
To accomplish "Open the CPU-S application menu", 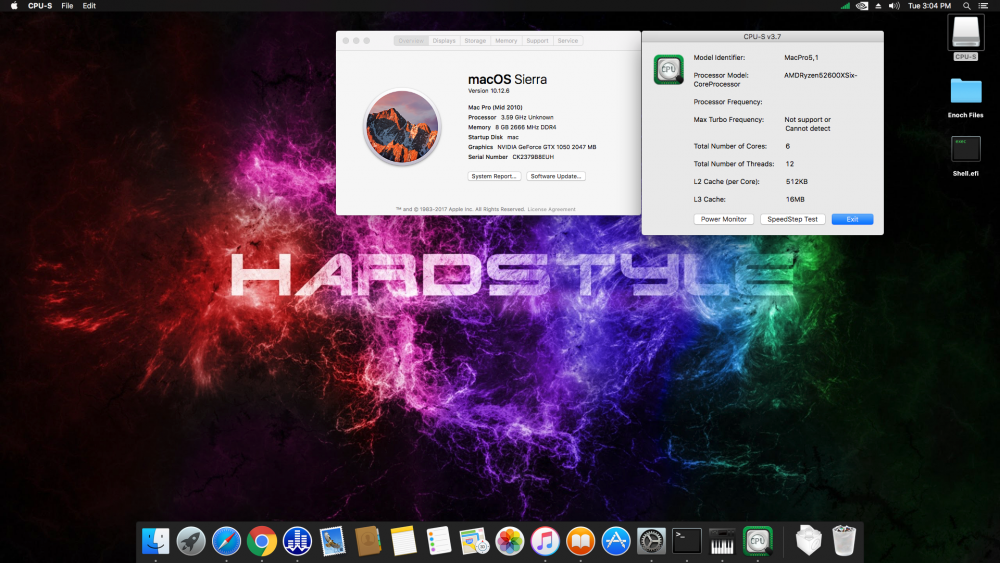I will pos(40,6).
